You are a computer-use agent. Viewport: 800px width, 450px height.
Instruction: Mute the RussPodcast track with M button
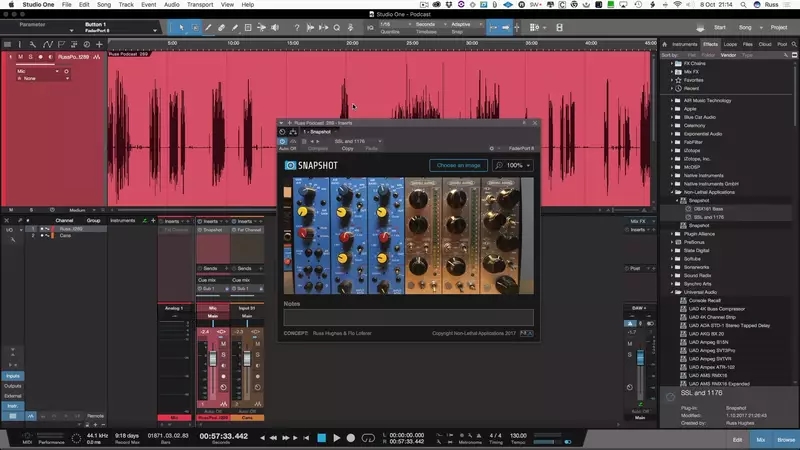20,57
